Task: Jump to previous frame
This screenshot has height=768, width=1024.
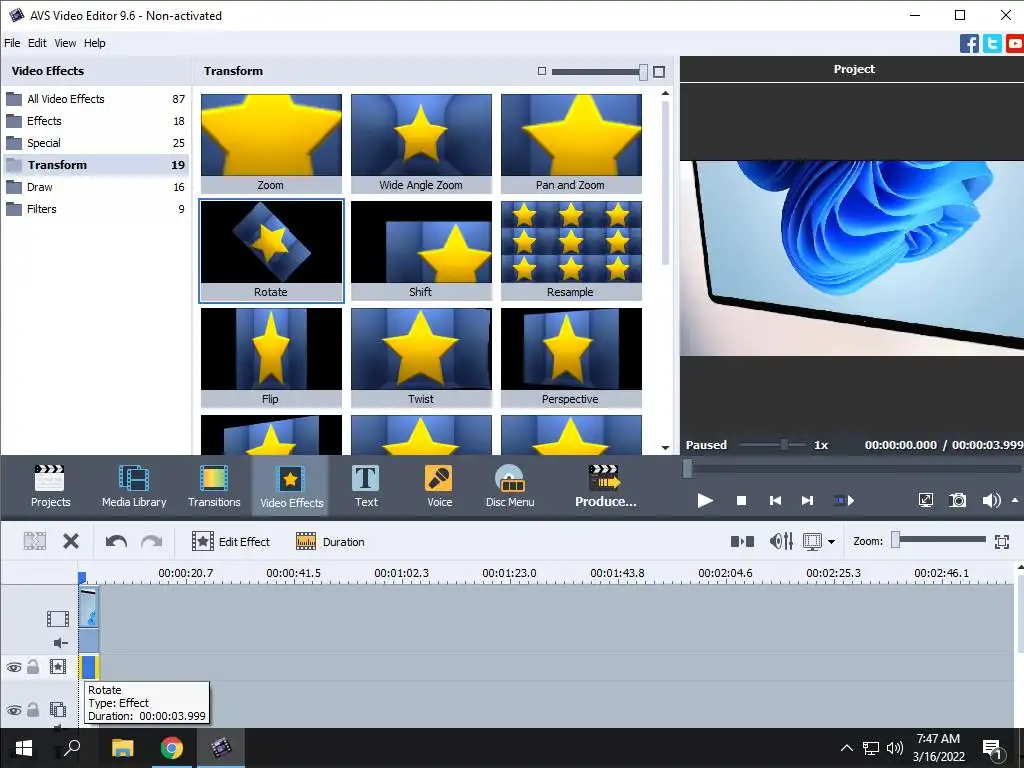Action: pos(775,501)
